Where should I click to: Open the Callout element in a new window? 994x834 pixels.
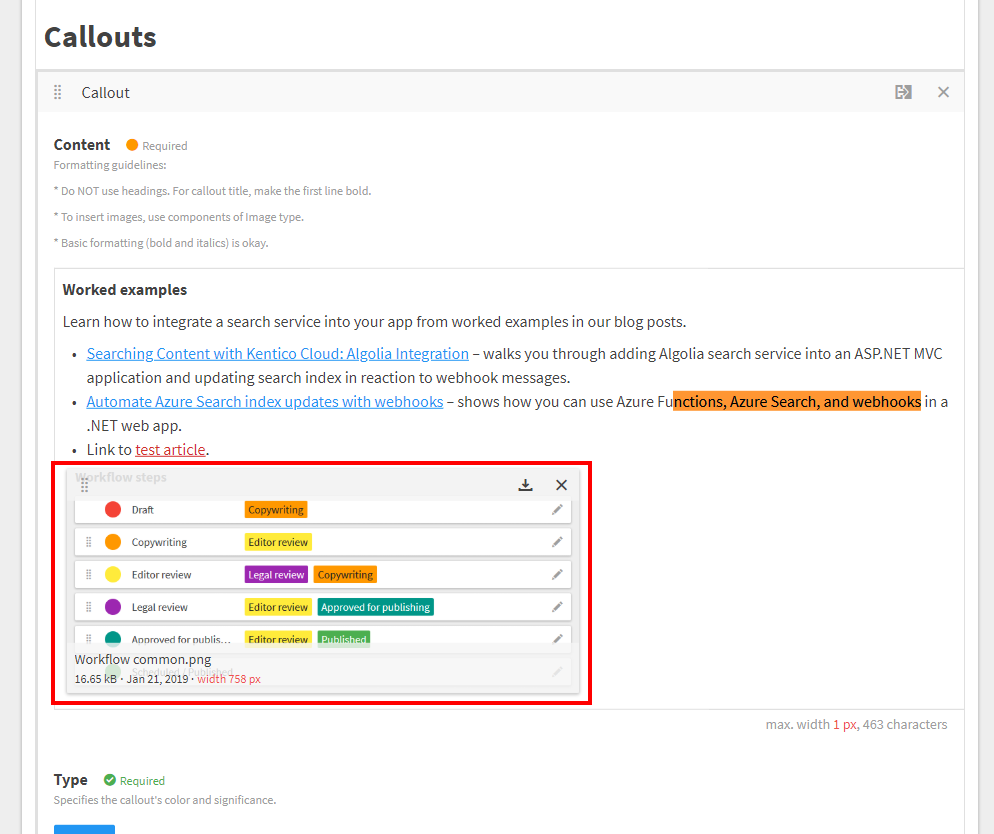click(903, 91)
